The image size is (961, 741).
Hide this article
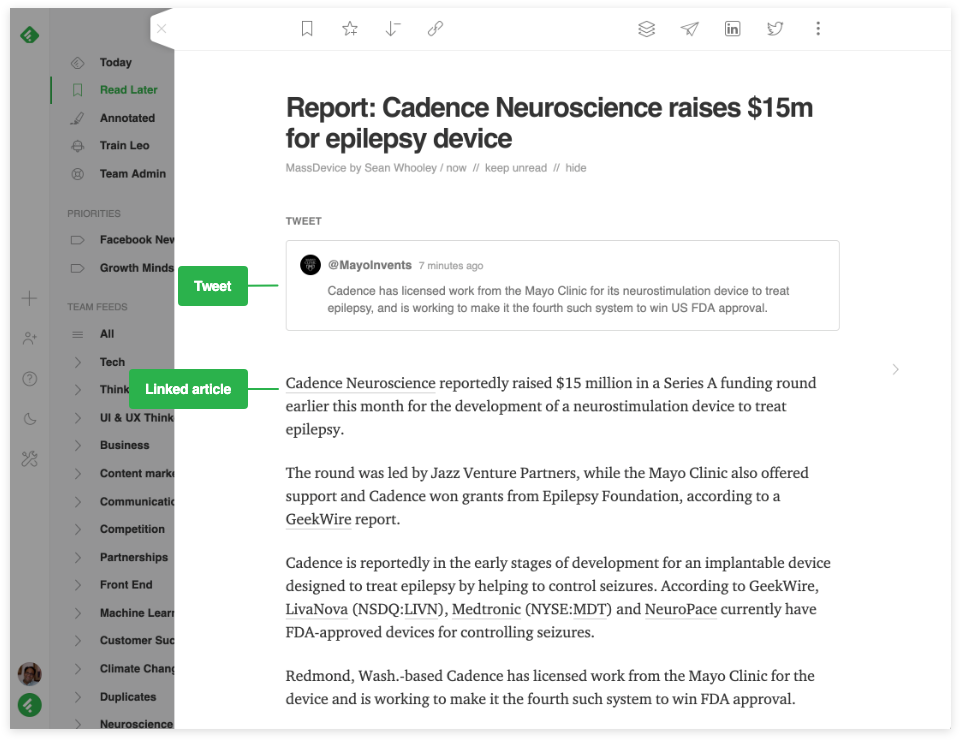pyautogui.click(x=575, y=167)
